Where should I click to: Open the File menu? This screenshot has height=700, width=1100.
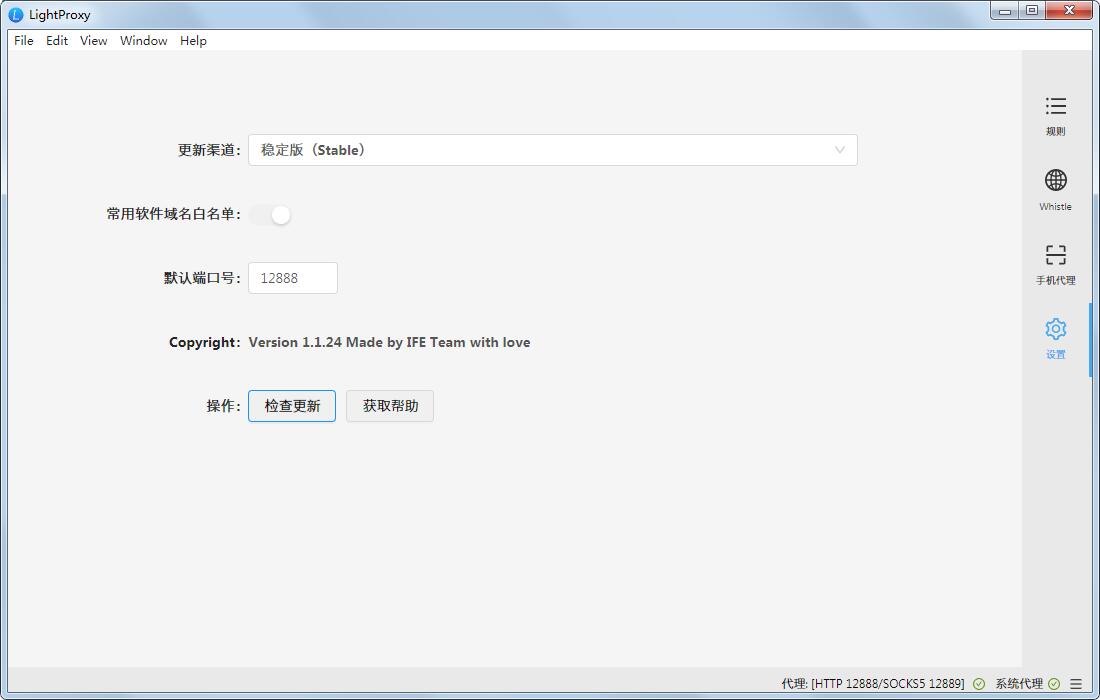pyautogui.click(x=23, y=41)
